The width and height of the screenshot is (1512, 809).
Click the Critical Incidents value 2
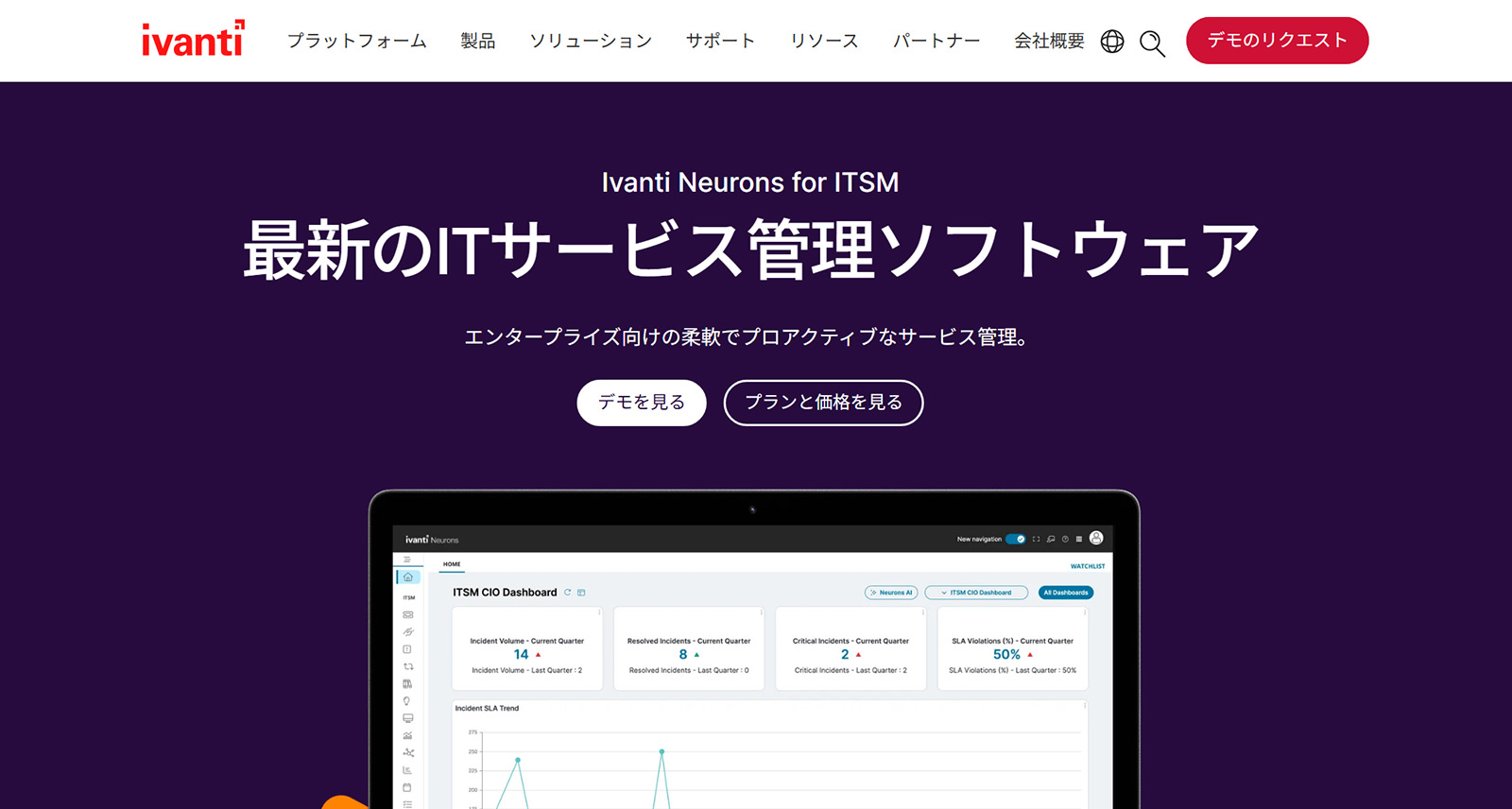tap(845, 654)
